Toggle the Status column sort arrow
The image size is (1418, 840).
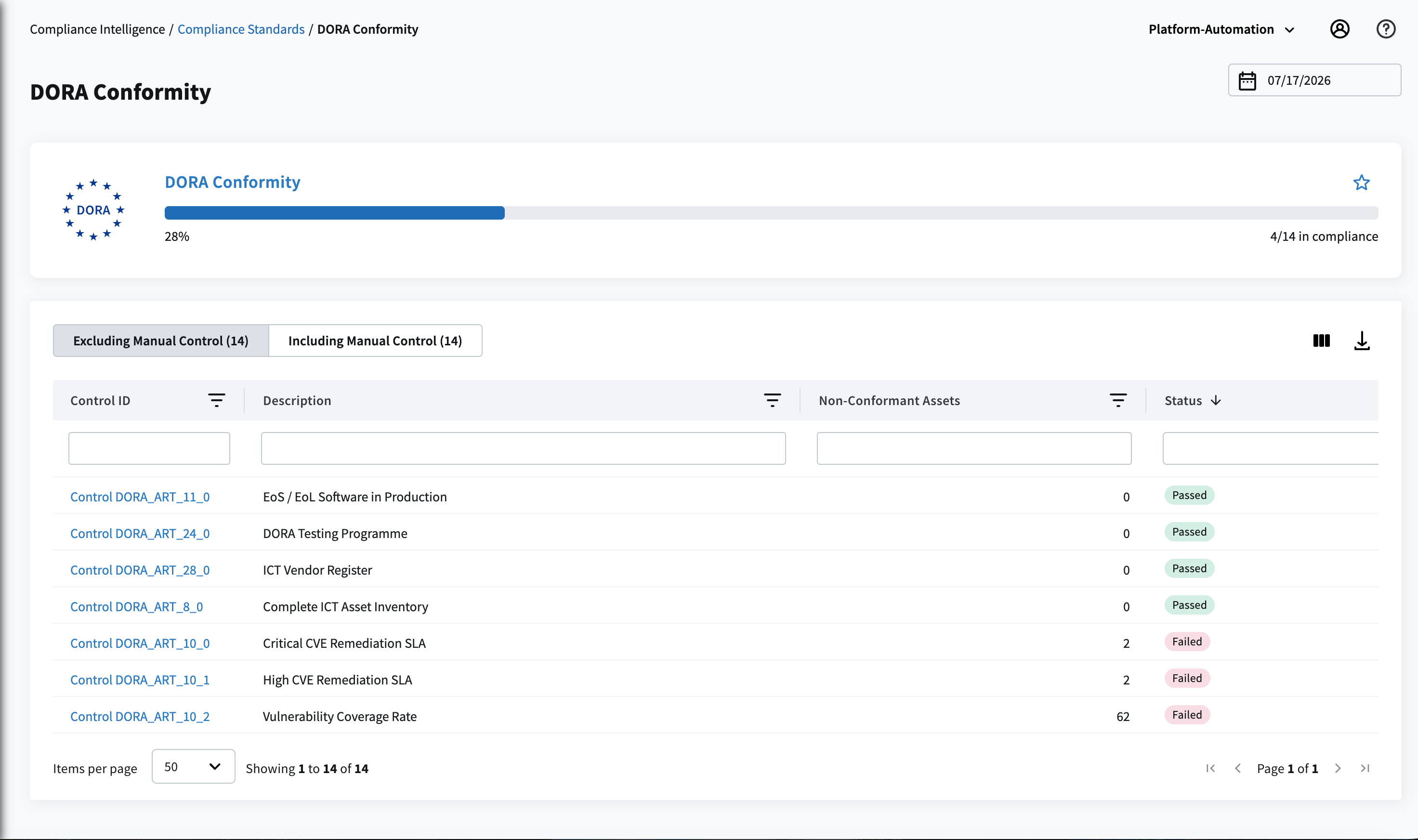click(1215, 400)
